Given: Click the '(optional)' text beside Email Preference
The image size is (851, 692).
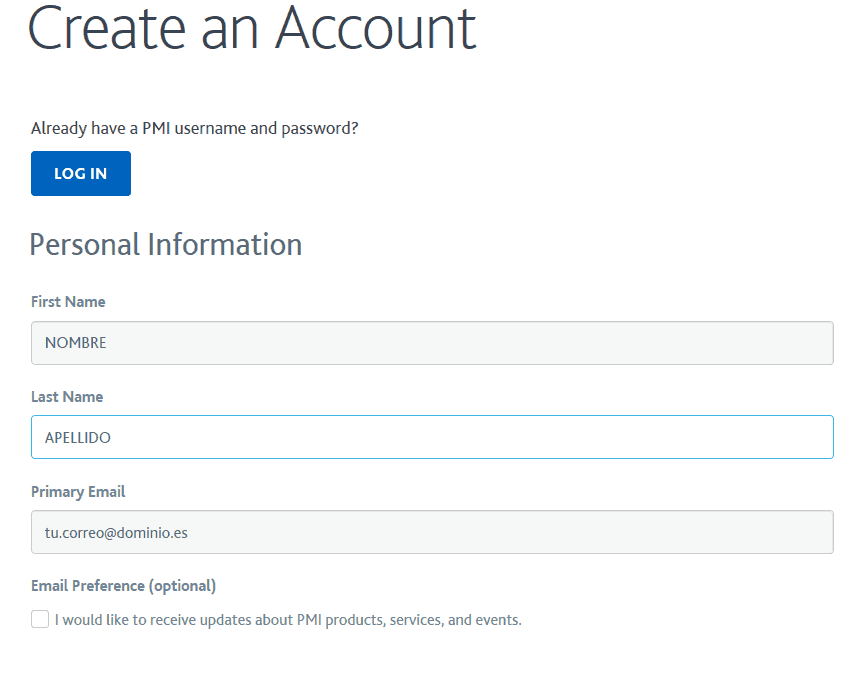Looking at the screenshot, I should tap(182, 586).
